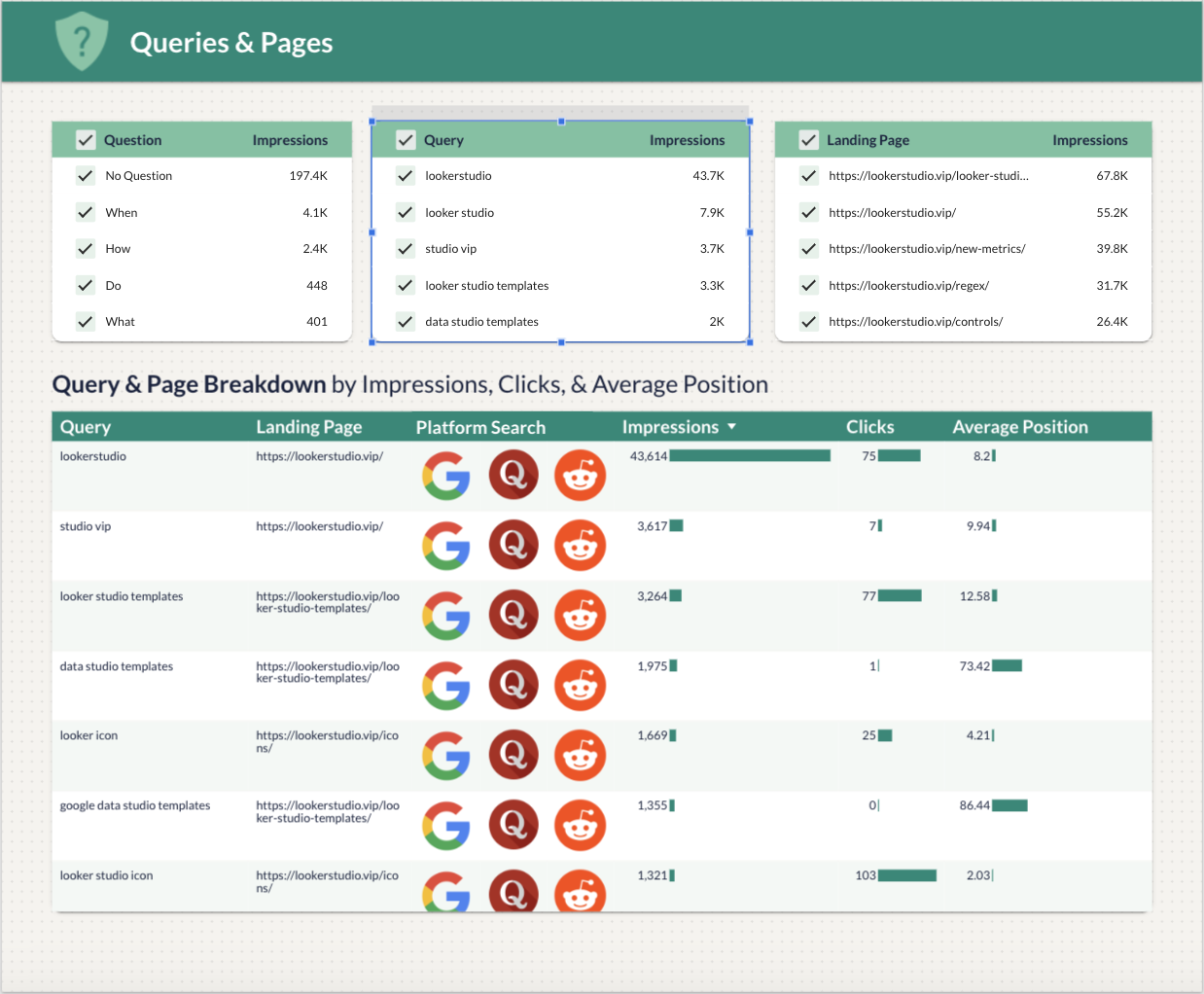1204x994 pixels.
Task: Click Quora icon in data studio templates row
Action: pyautogui.click(x=513, y=685)
